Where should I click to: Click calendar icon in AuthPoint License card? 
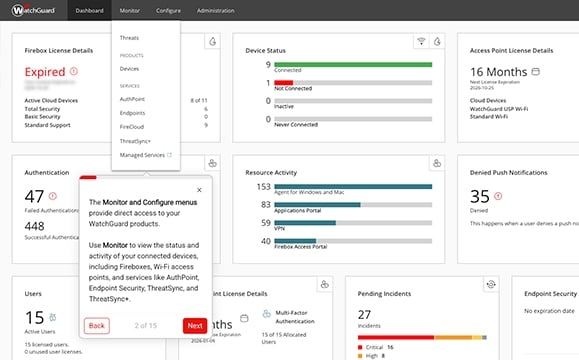[244, 318]
